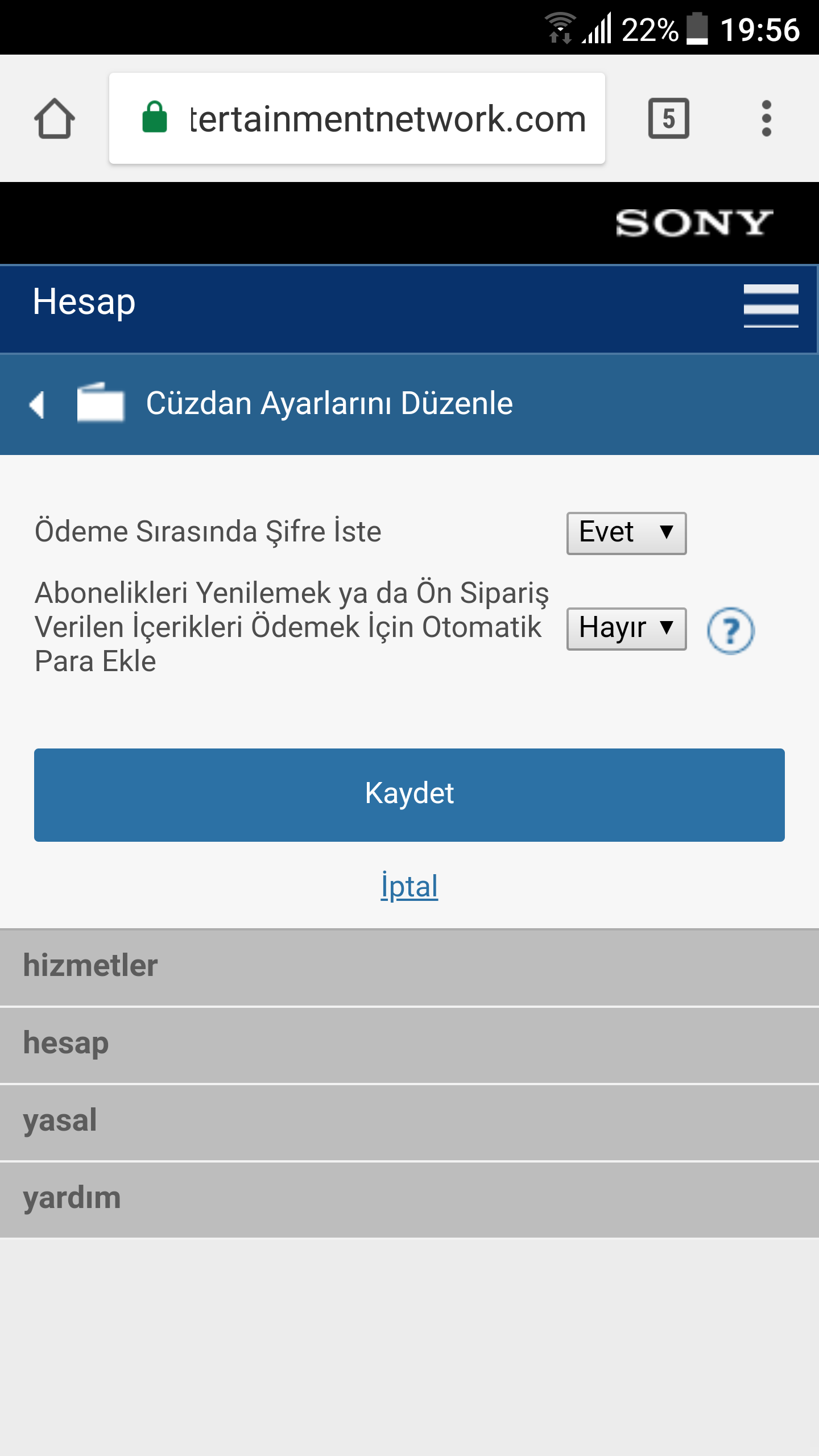Tap the wallet icon beside Cüzdan Ayarlarını Düzenle
Viewport: 819px width, 1456px height.
[101, 403]
